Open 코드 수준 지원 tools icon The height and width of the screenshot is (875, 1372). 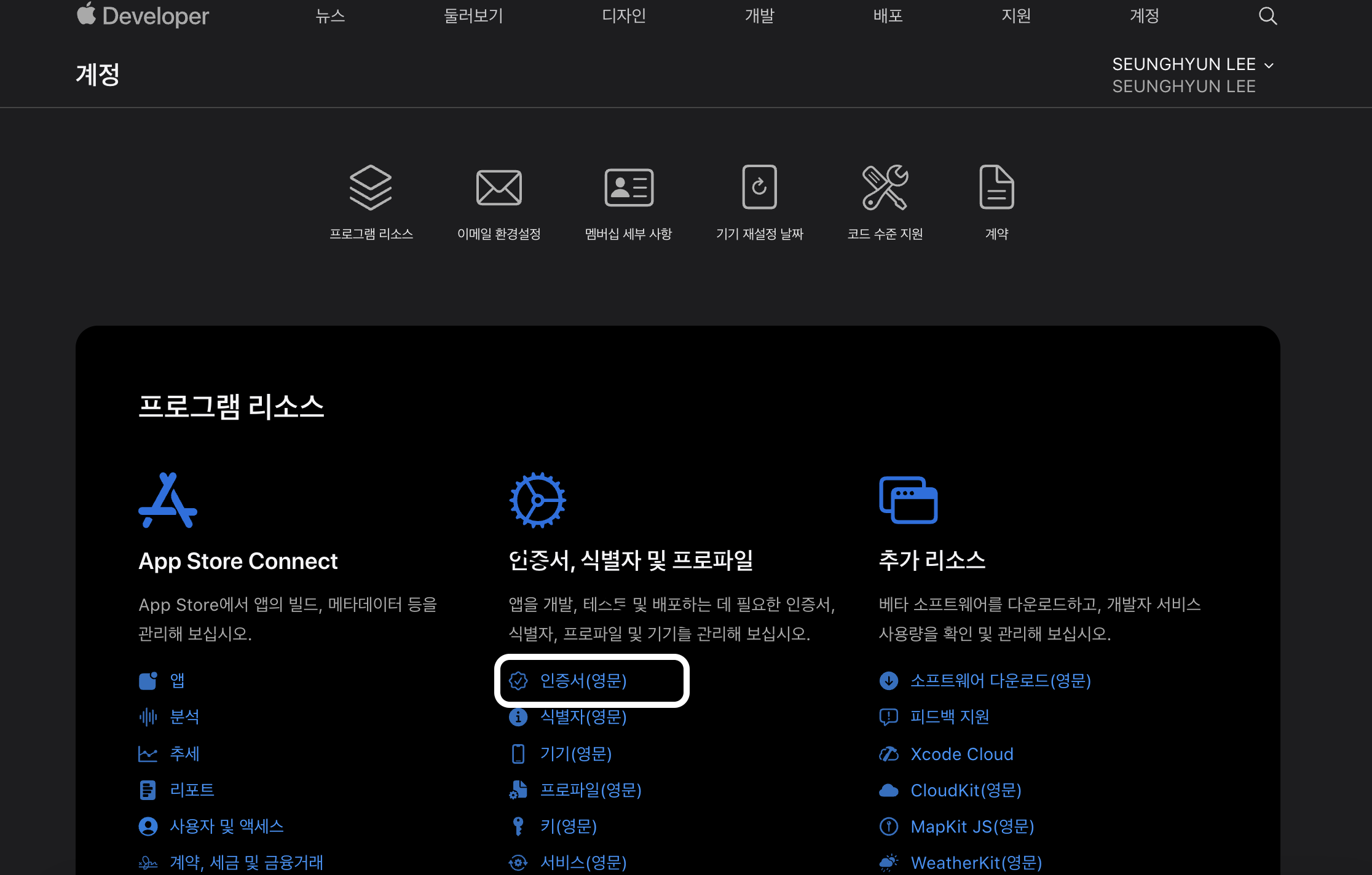pos(885,187)
